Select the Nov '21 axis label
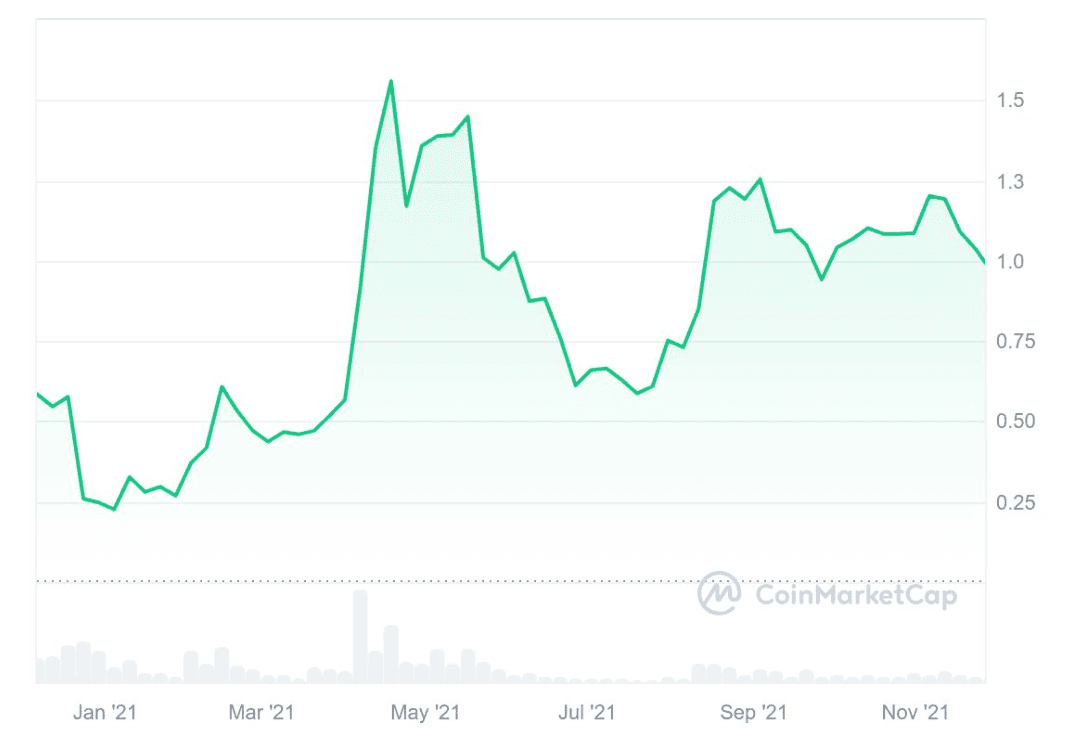Image resolution: width=1074 pixels, height=738 pixels. [914, 712]
